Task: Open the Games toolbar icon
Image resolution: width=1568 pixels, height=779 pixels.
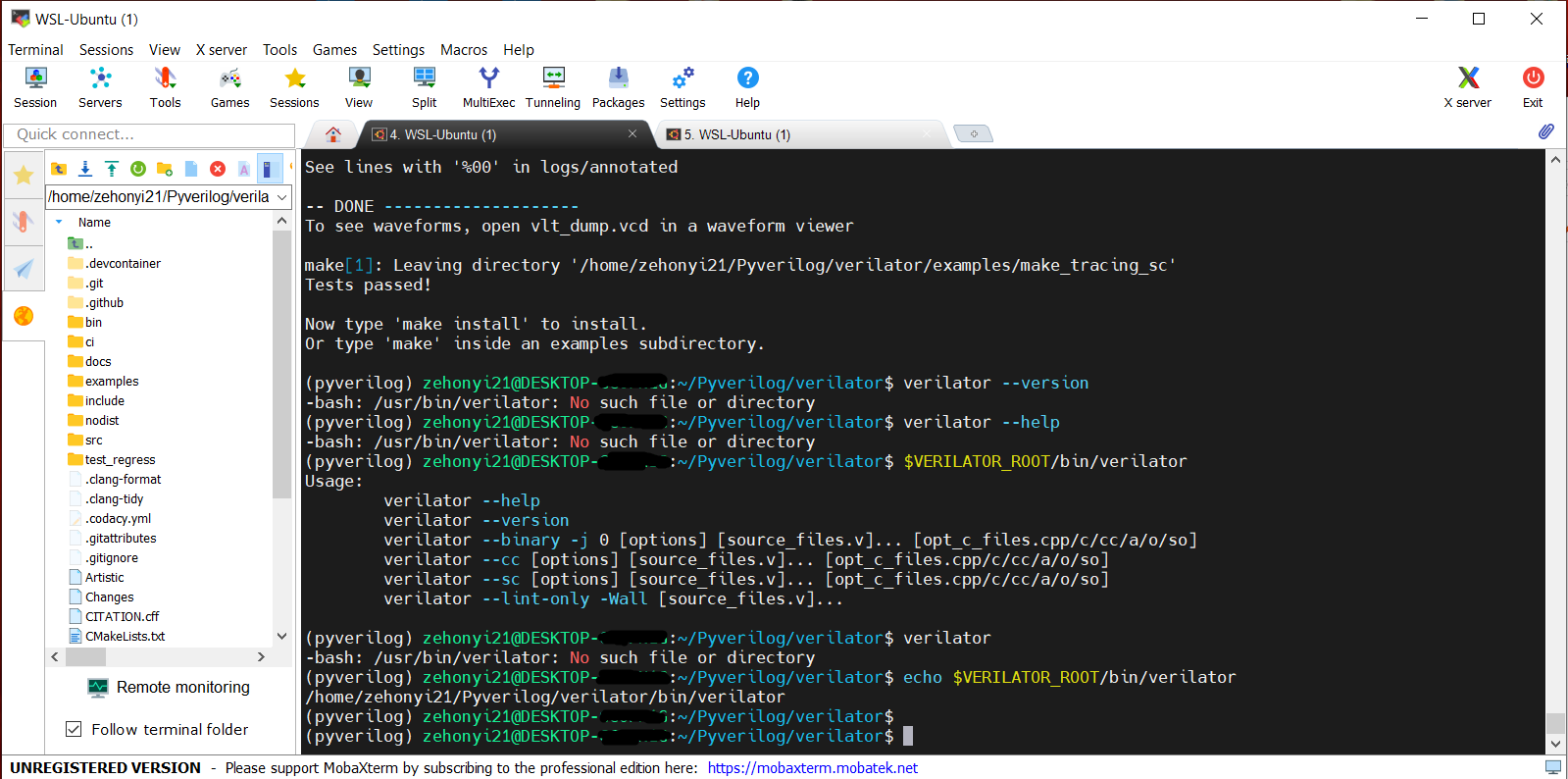Action: point(229,86)
